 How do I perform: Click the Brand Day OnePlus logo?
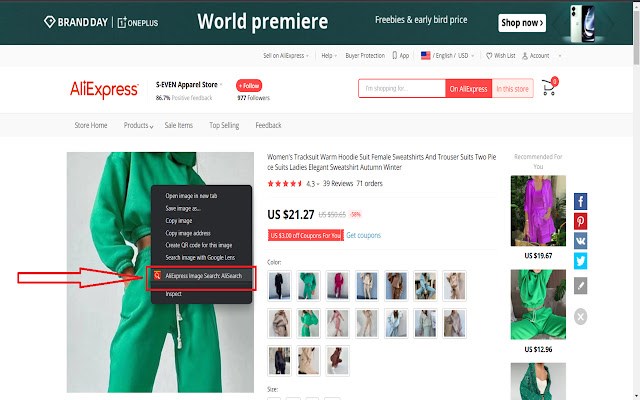101,22
